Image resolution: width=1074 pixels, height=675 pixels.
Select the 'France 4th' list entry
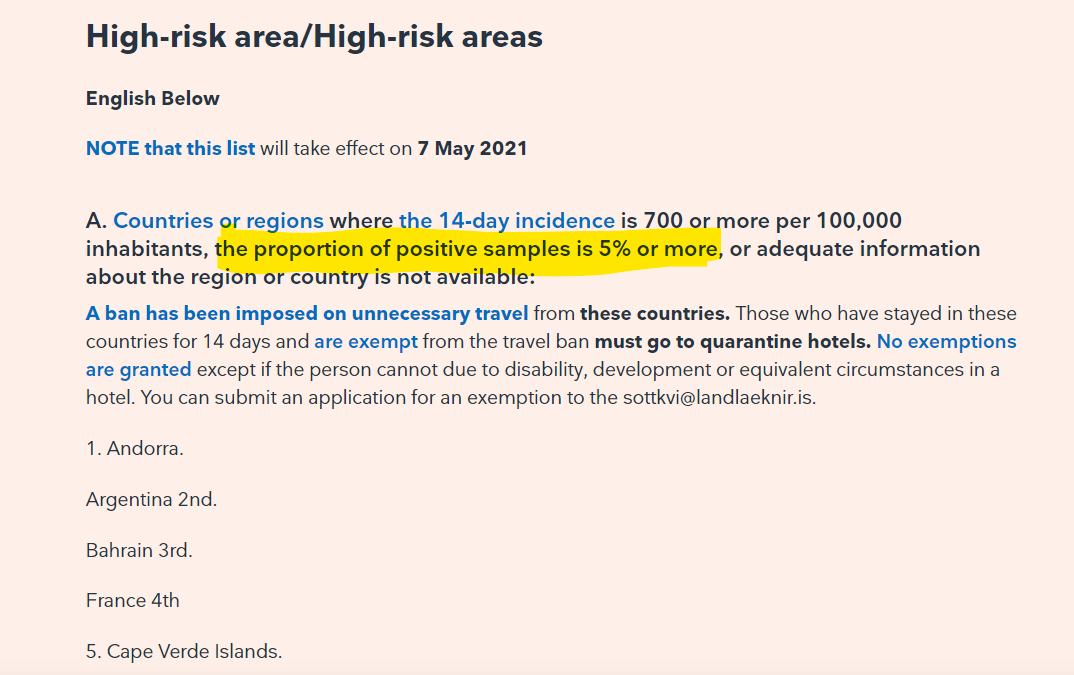coord(133,601)
